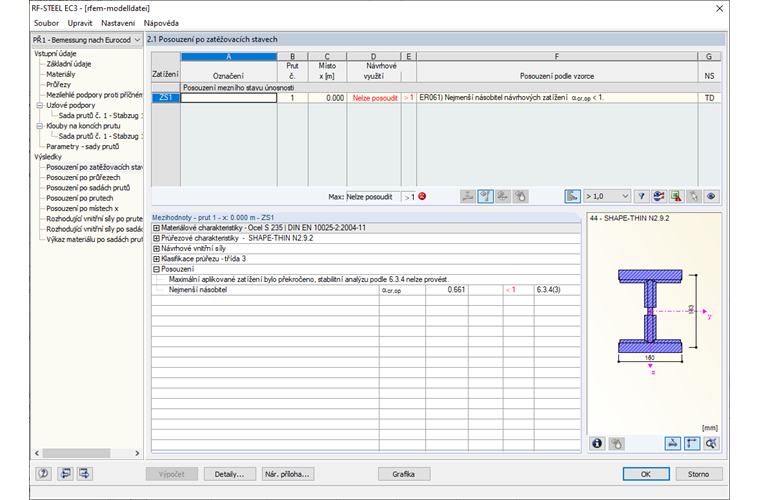Toggle the principal axes display icon
The image size is (760, 500).
pos(692,443)
